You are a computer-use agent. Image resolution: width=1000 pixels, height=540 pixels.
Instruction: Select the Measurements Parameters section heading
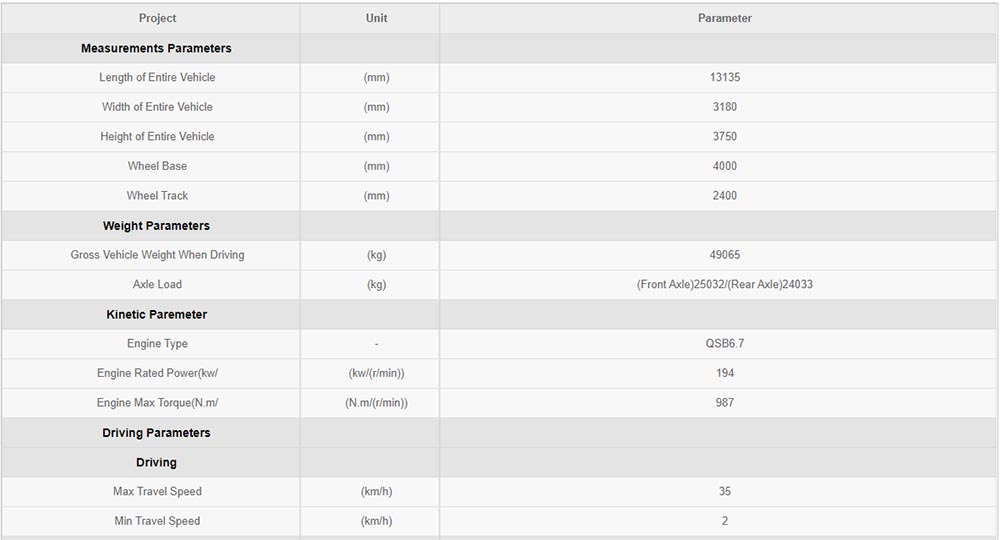point(156,48)
